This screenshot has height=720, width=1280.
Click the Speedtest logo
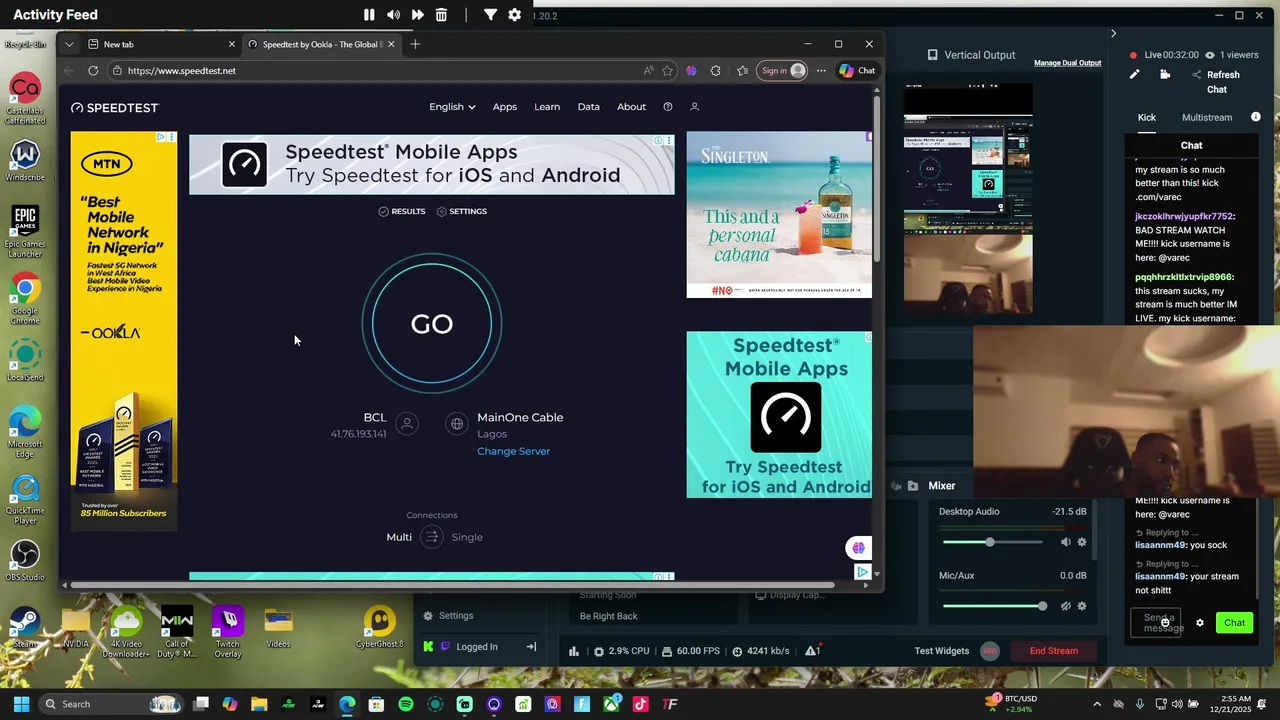(x=115, y=107)
